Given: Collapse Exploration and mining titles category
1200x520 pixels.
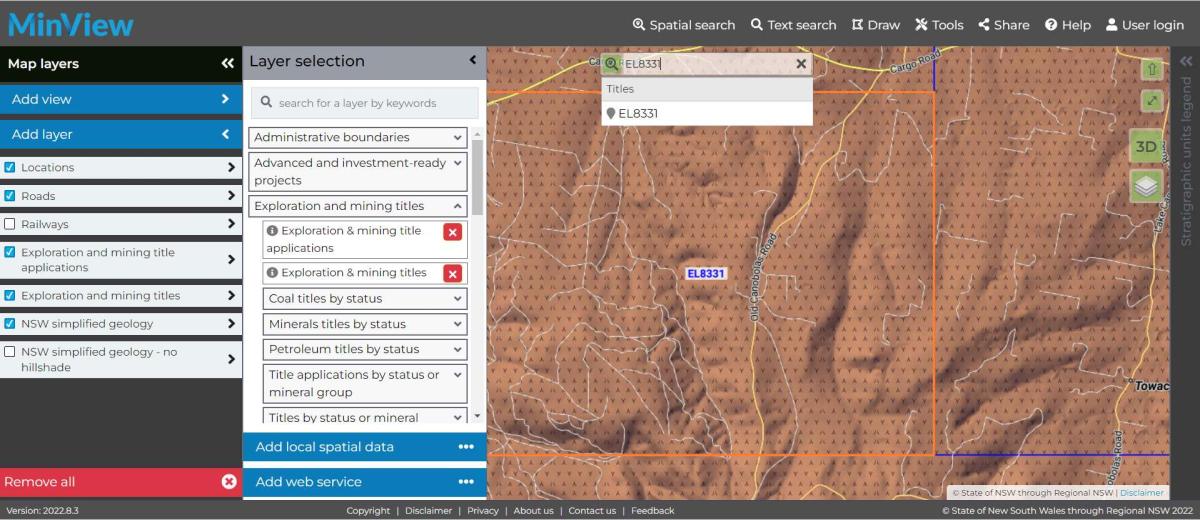Looking at the screenshot, I should click(358, 206).
